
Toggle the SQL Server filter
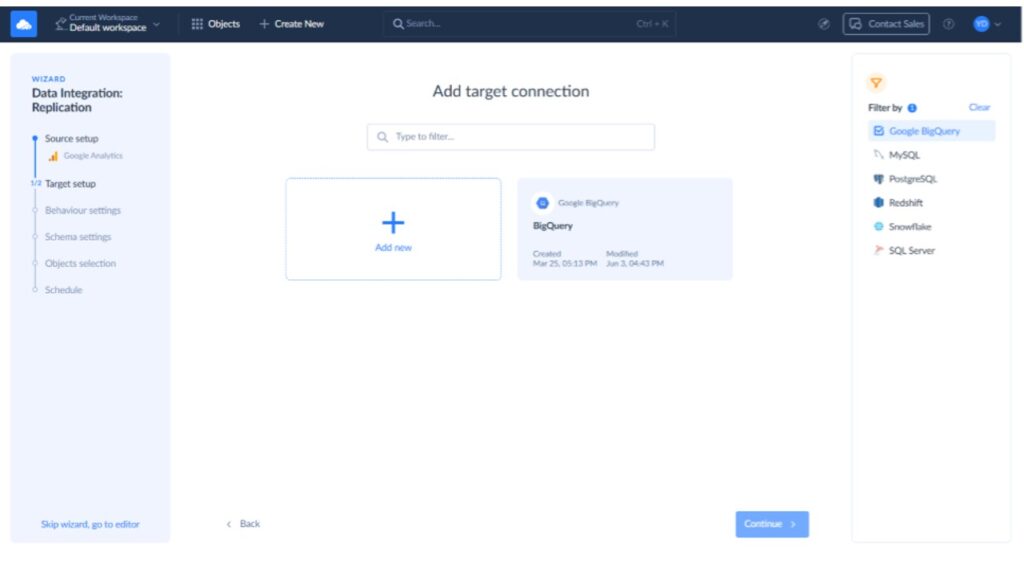point(931,251)
